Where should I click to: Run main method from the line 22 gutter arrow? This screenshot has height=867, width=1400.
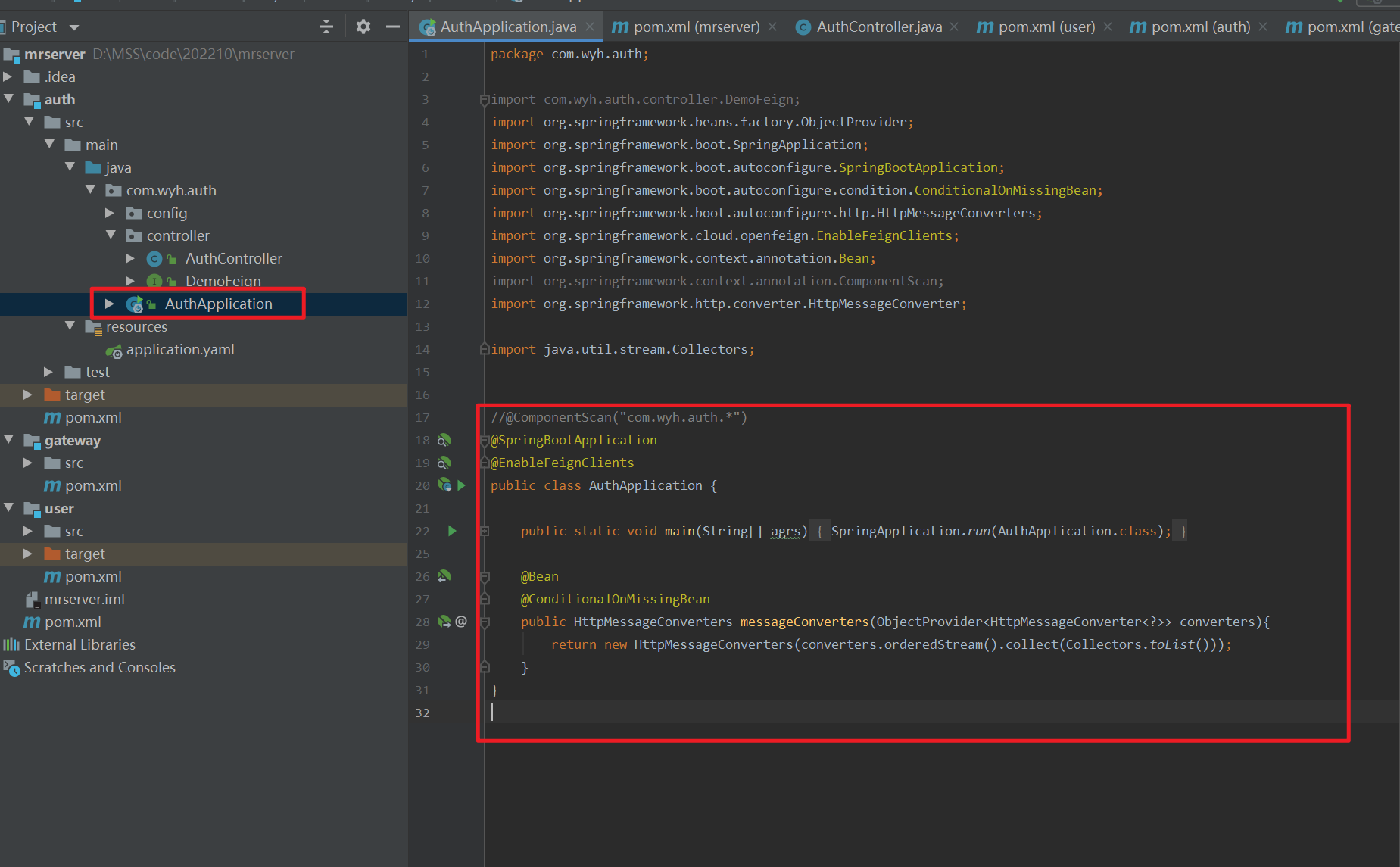(x=452, y=531)
